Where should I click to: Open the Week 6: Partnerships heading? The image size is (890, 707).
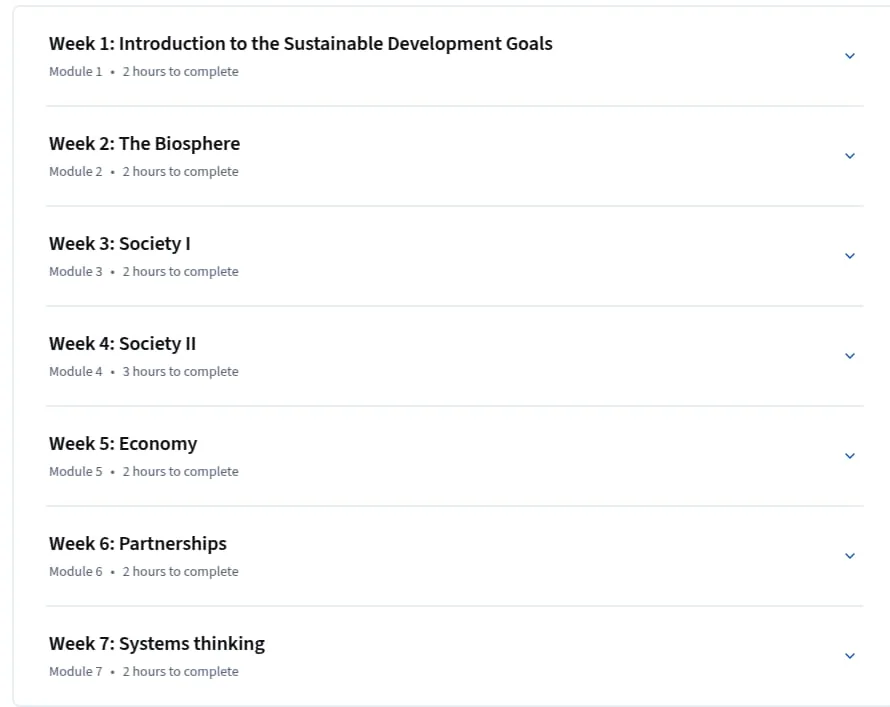[x=138, y=544]
